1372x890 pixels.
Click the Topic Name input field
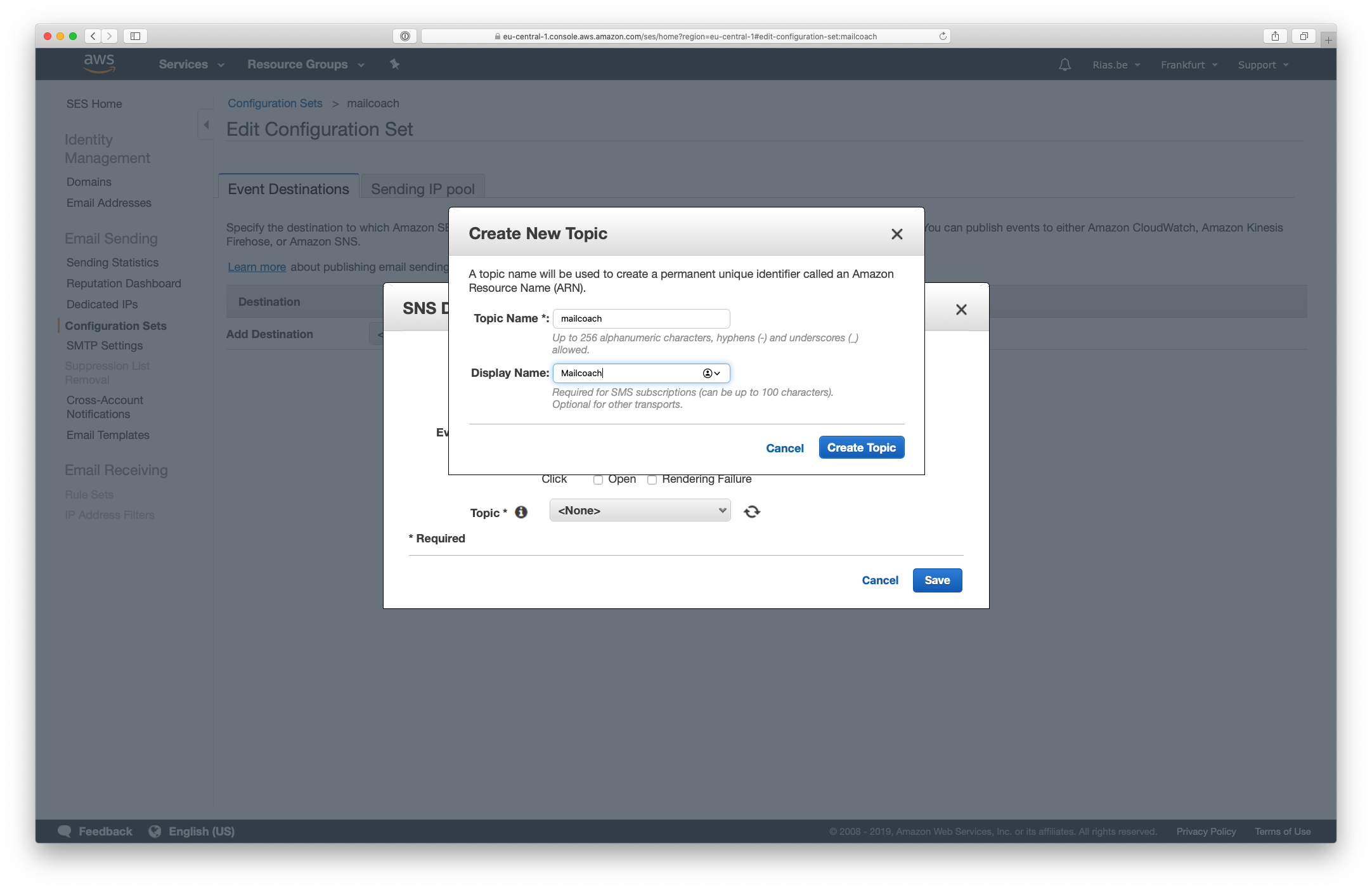coord(641,318)
